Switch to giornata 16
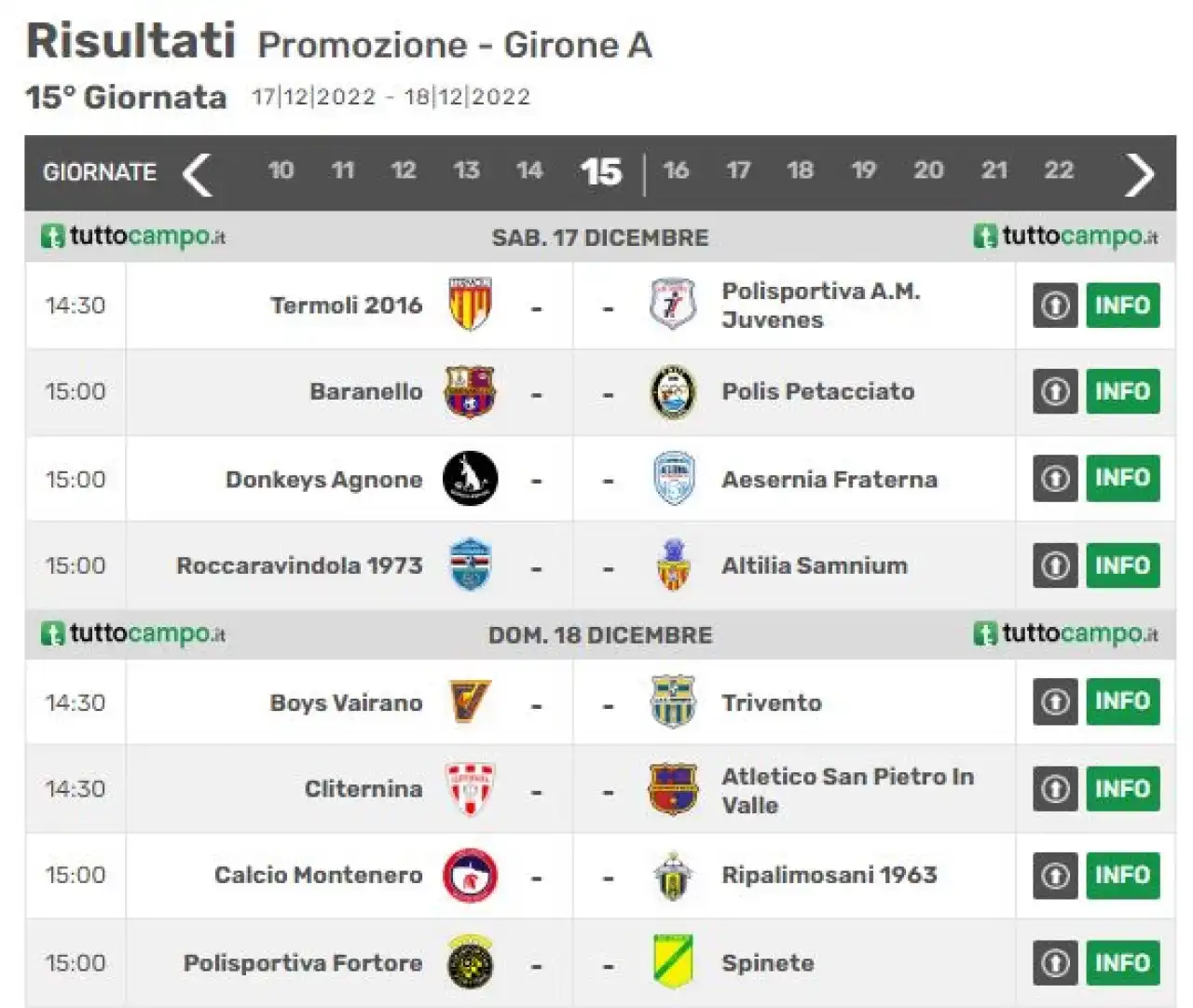 coord(676,170)
